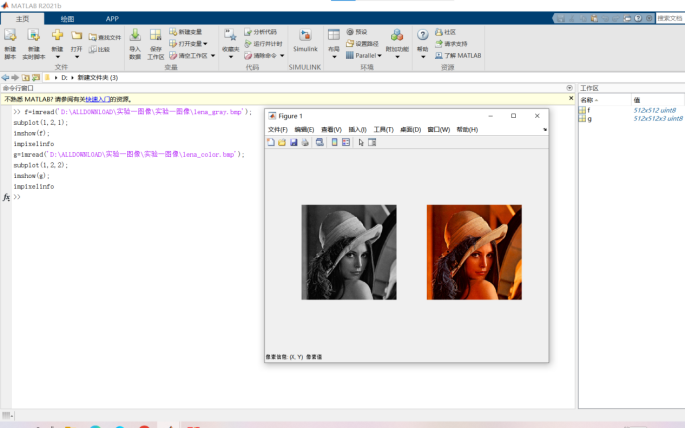This screenshot has height=428, width=685.
Task: Open Figure 1 文件(F) menu
Action: click(277, 130)
